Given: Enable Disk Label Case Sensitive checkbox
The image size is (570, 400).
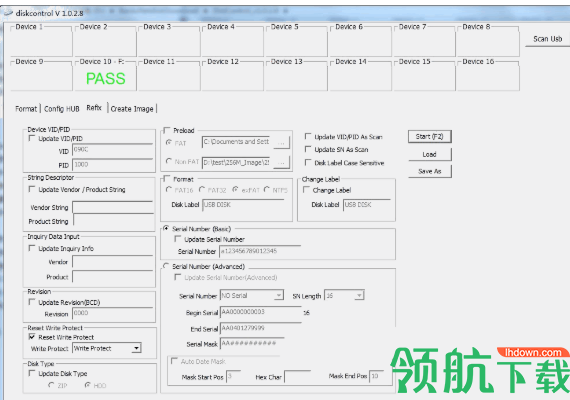Looking at the screenshot, I should point(308,162).
